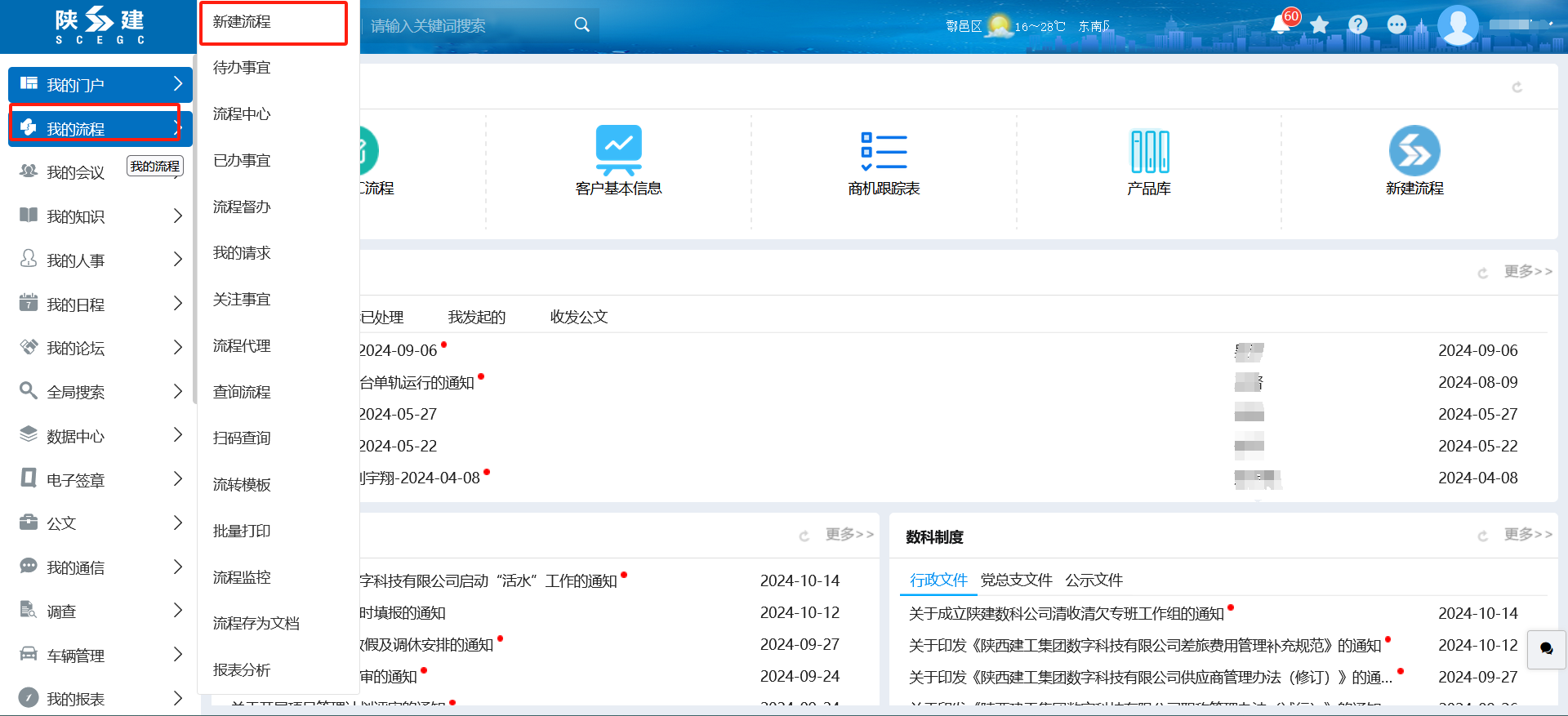Open the 清收清欠专班工作组 notice link
1568x716 pixels.
click(x=1066, y=614)
